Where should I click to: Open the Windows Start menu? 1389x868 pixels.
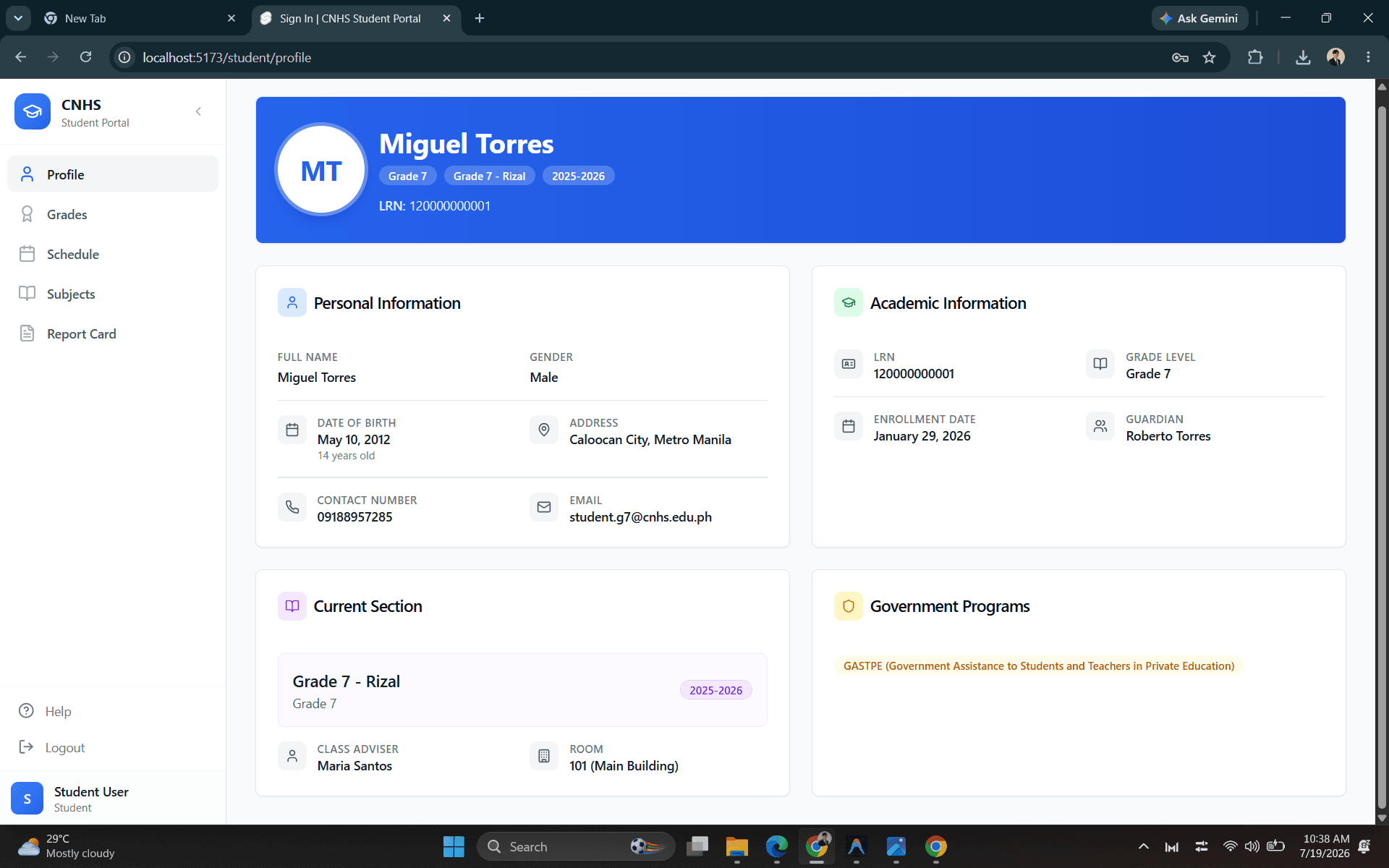[454, 846]
